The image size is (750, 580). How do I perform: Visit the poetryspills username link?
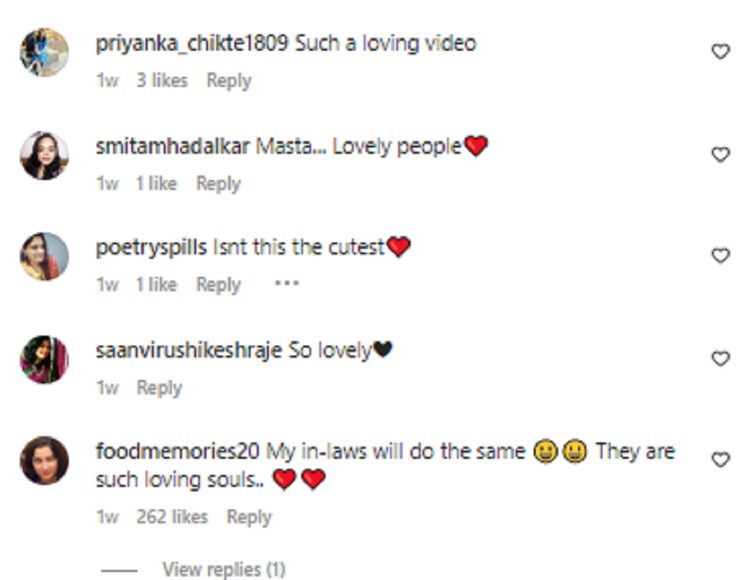click(151, 248)
